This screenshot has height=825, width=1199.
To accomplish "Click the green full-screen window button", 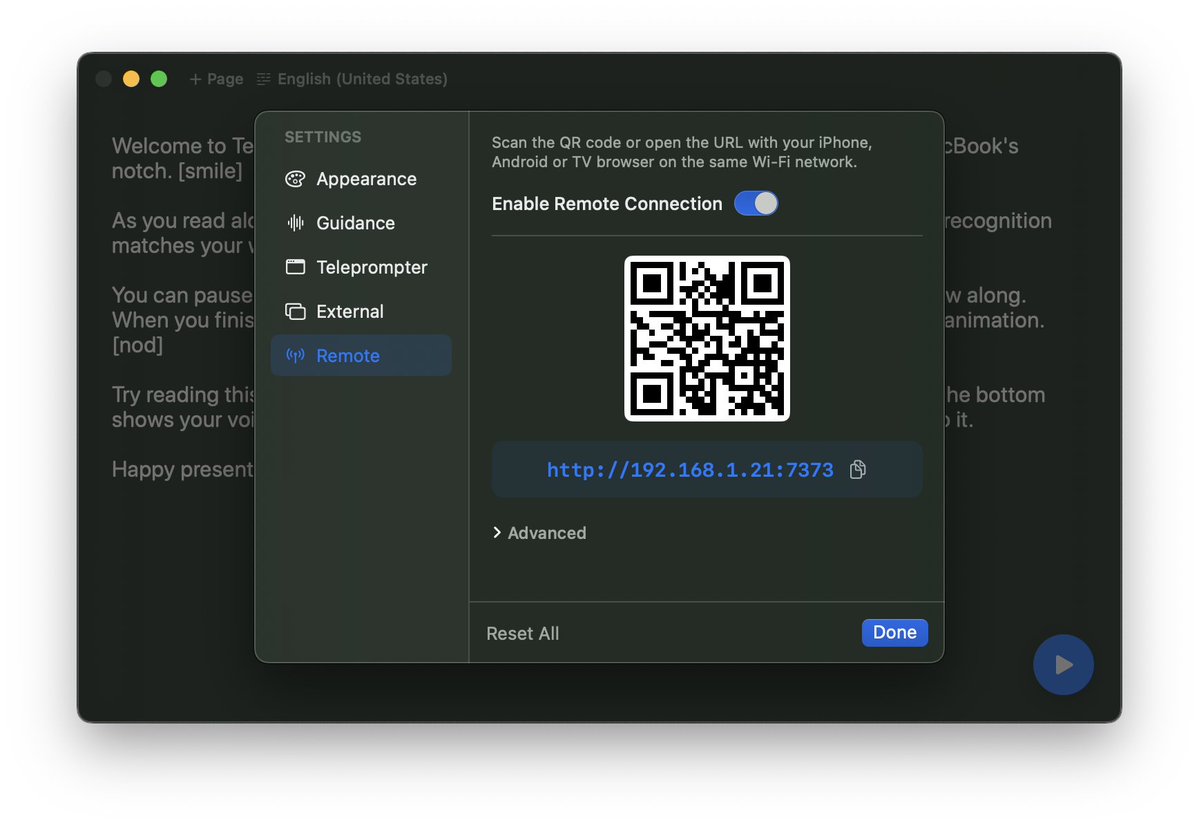I will [159, 79].
